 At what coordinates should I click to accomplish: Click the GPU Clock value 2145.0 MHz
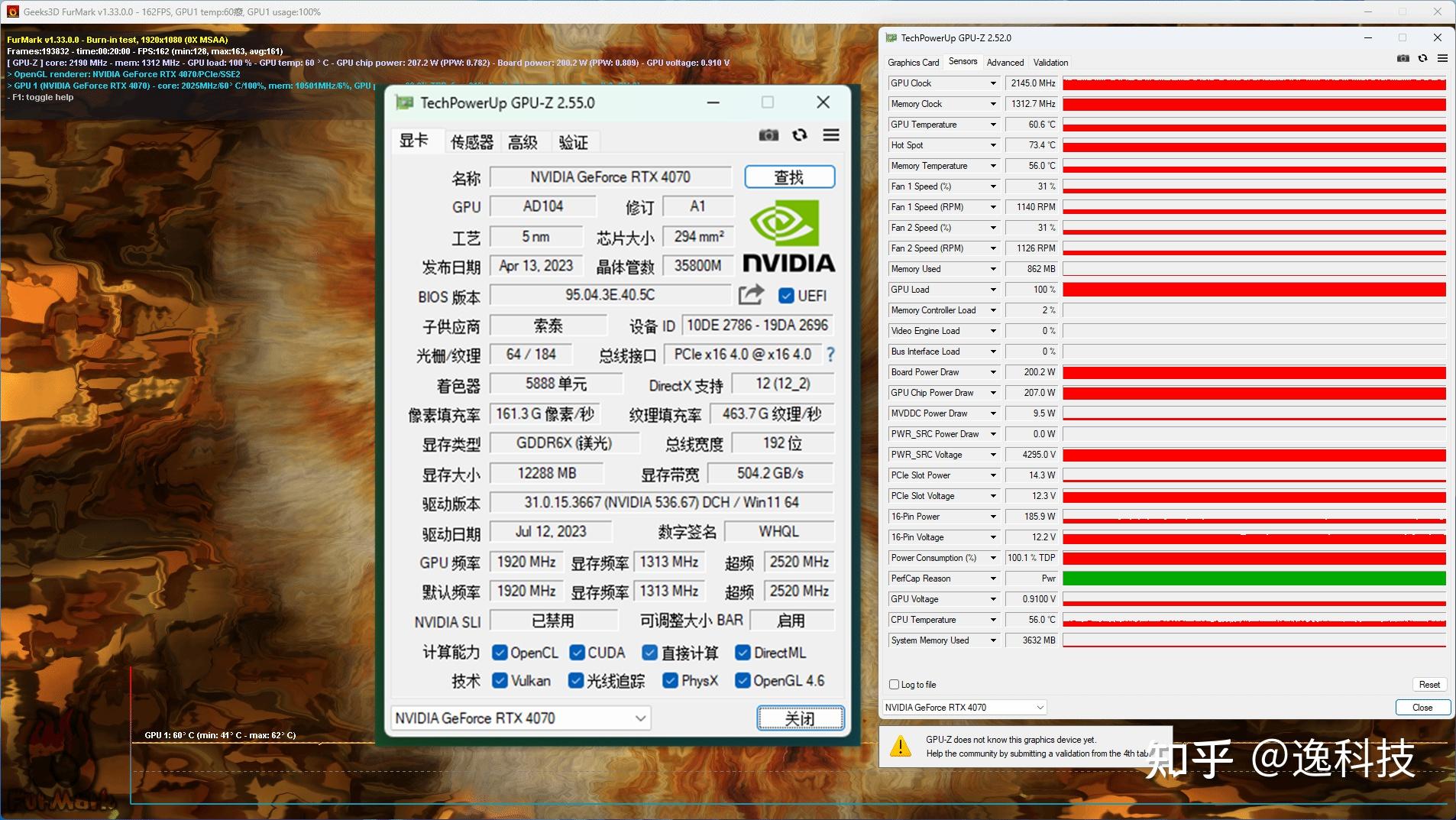coord(1032,83)
